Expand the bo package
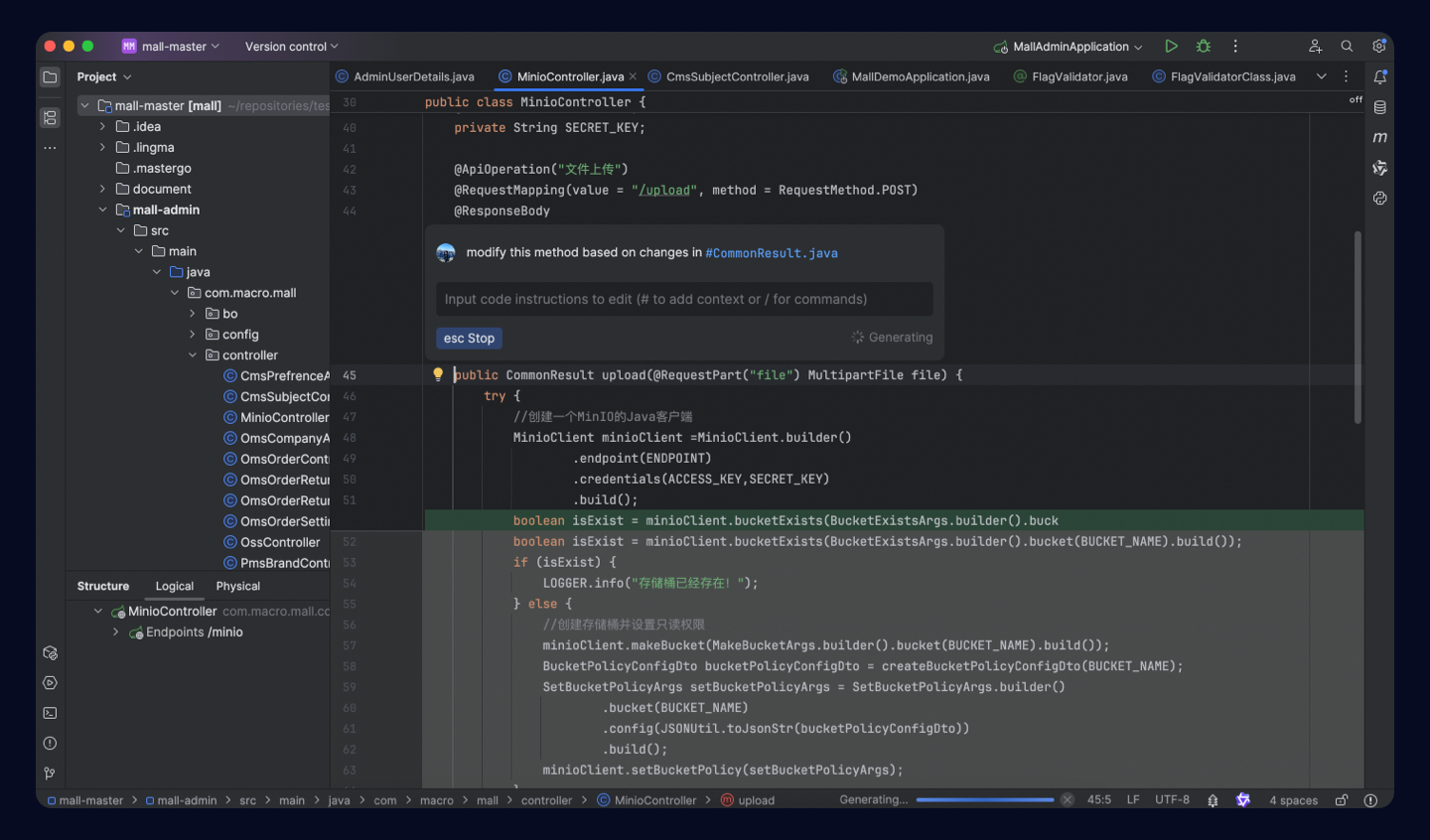1430x840 pixels. point(193,314)
